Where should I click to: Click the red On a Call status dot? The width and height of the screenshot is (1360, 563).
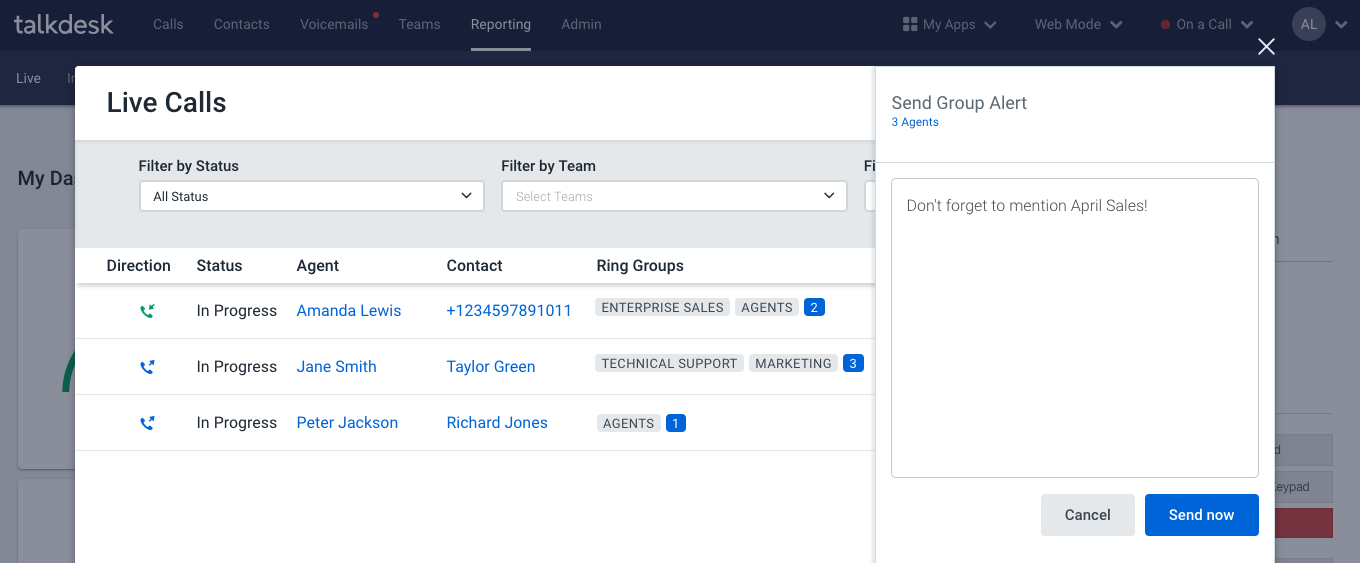coord(1165,25)
